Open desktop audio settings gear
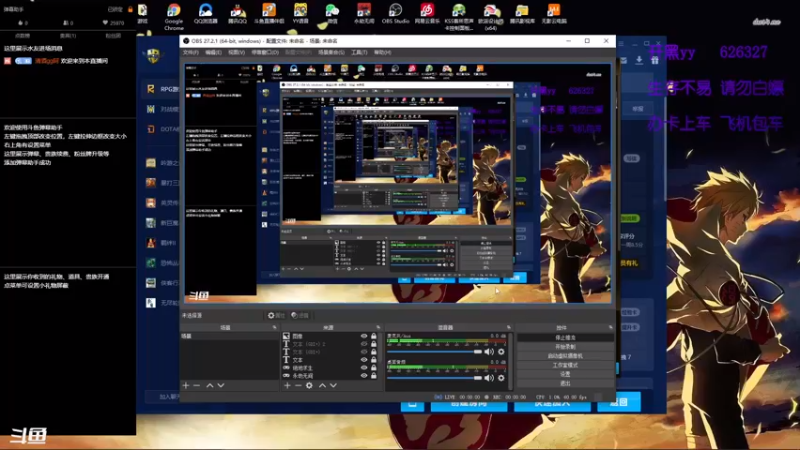Image resolution: width=800 pixels, height=450 pixels. 502,378
